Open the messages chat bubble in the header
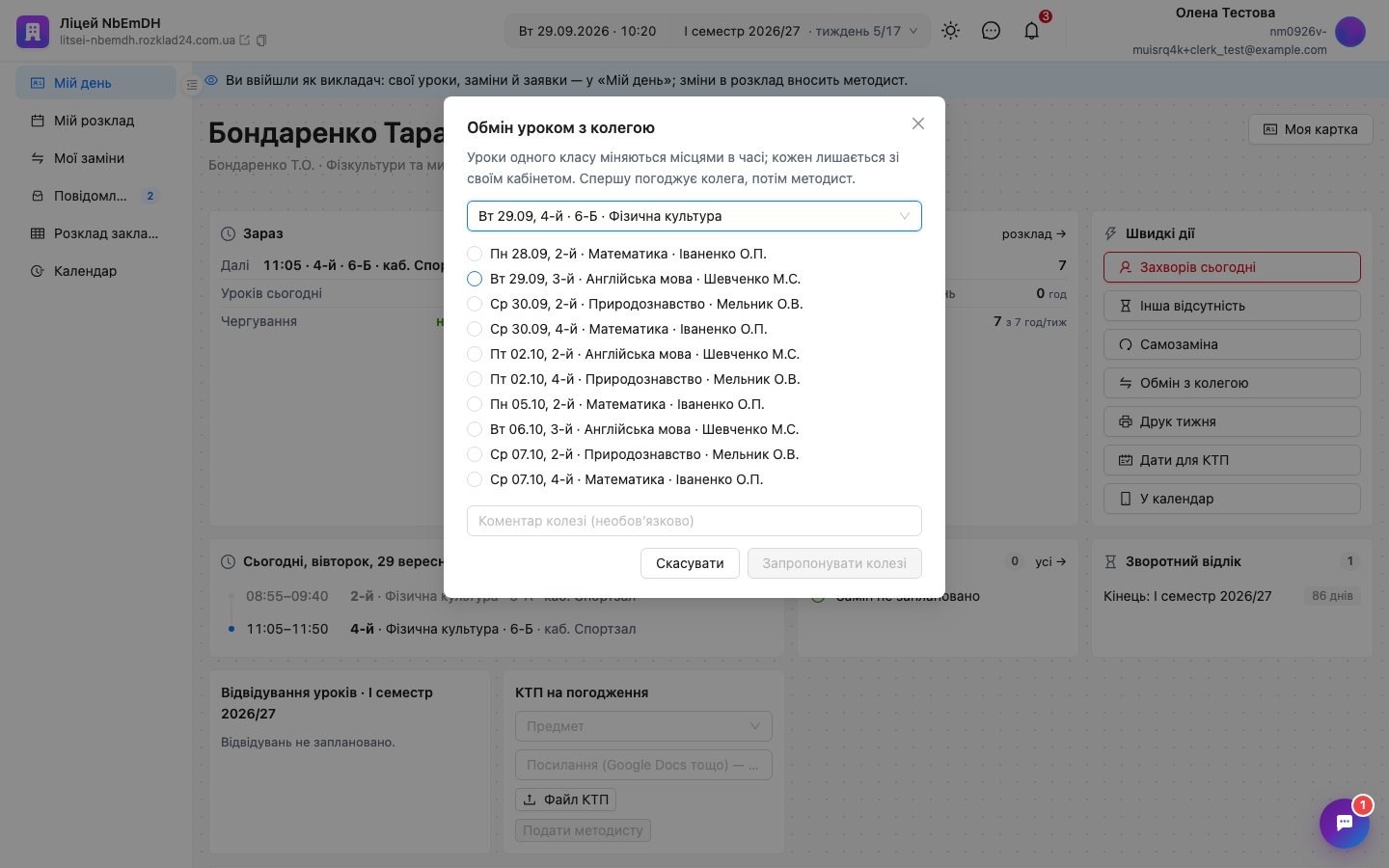Viewport: 1389px width, 868px height. 991,31
